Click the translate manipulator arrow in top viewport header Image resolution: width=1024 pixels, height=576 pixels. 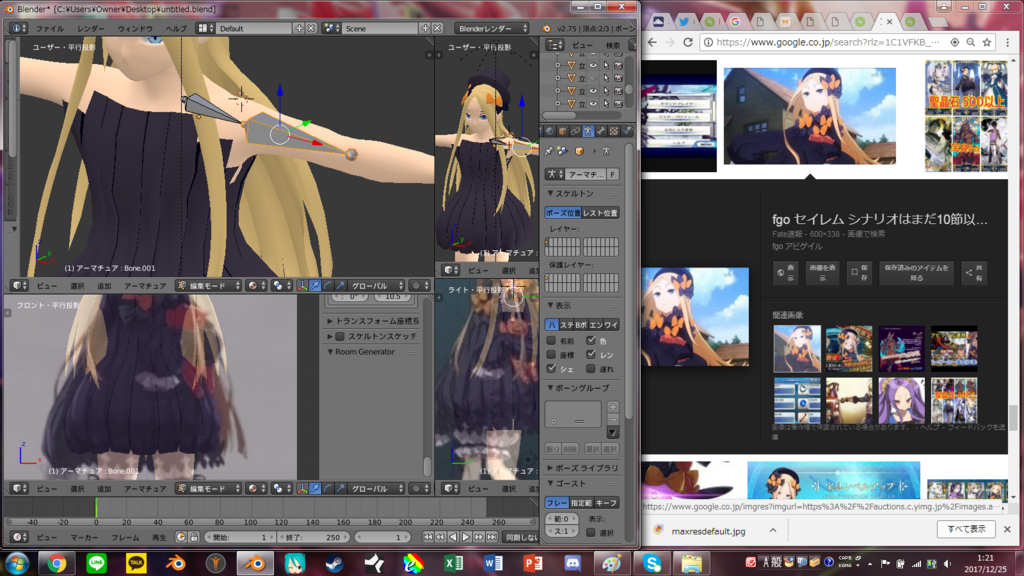[315, 285]
